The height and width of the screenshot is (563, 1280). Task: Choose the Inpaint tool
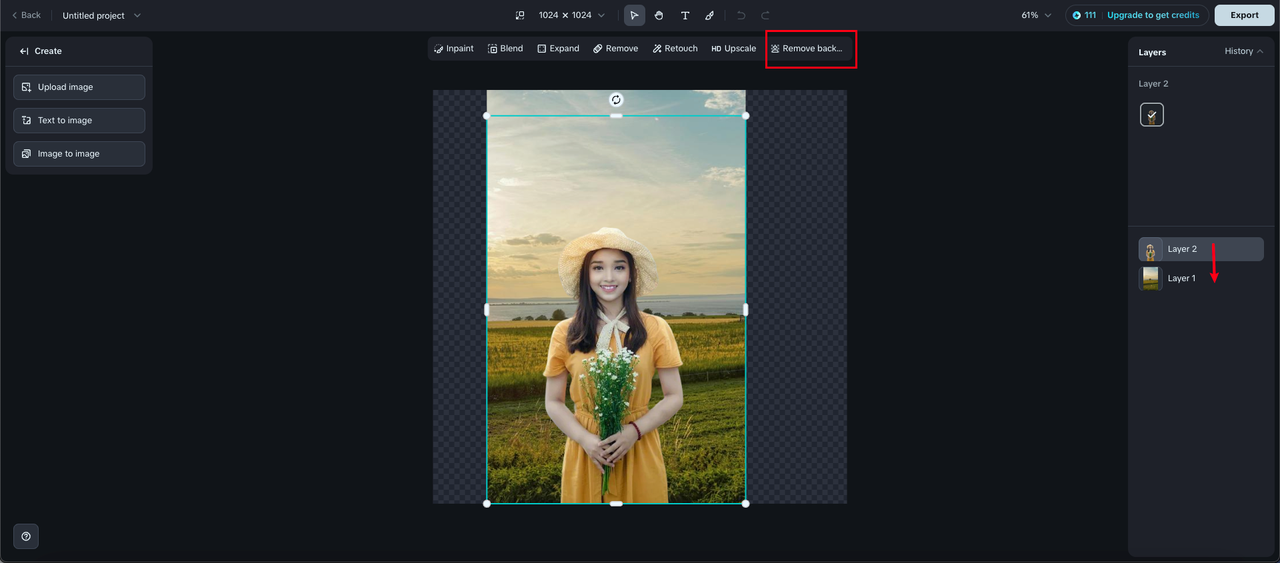pyautogui.click(x=454, y=48)
